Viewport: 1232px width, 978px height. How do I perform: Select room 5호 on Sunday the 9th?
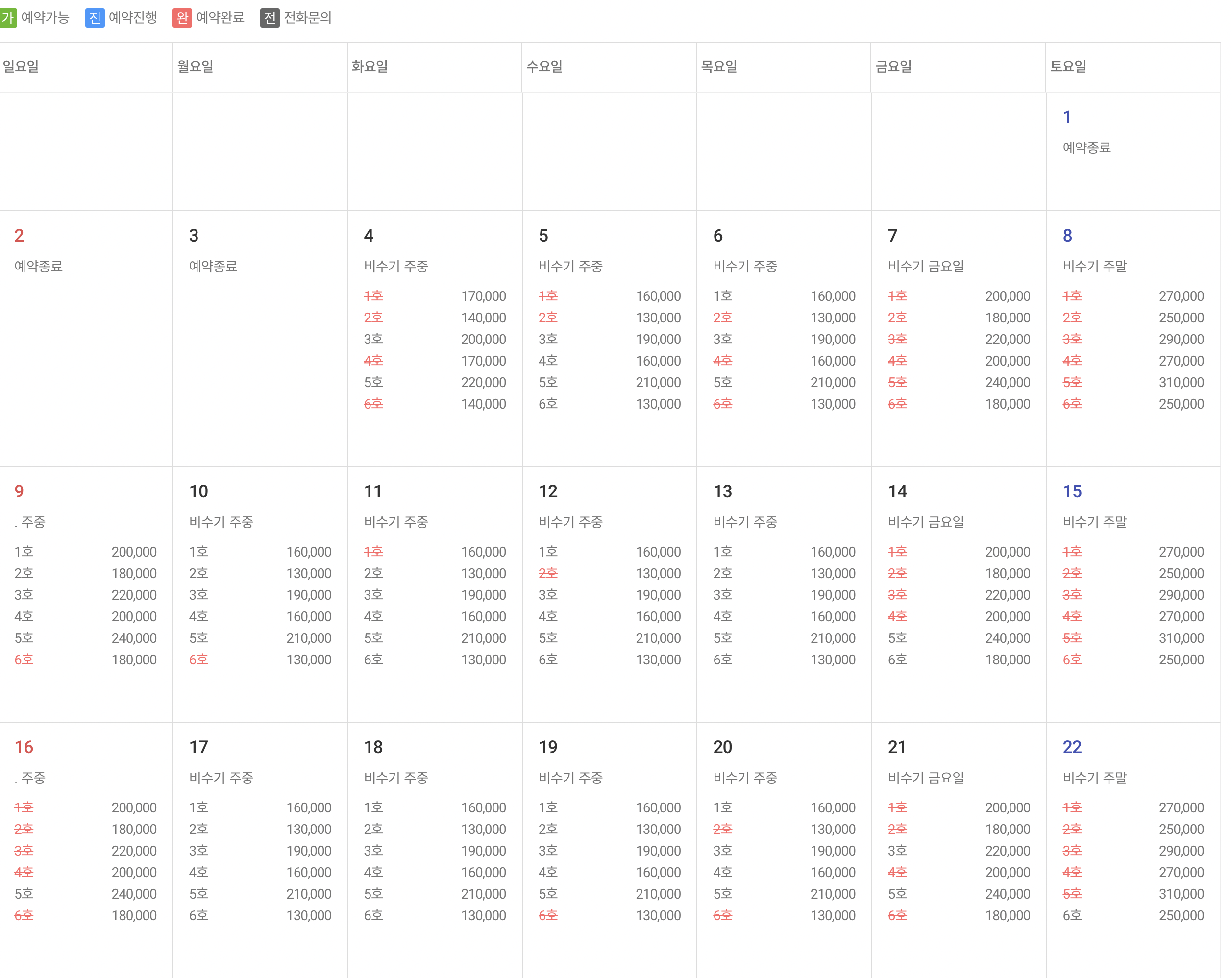click(x=24, y=638)
